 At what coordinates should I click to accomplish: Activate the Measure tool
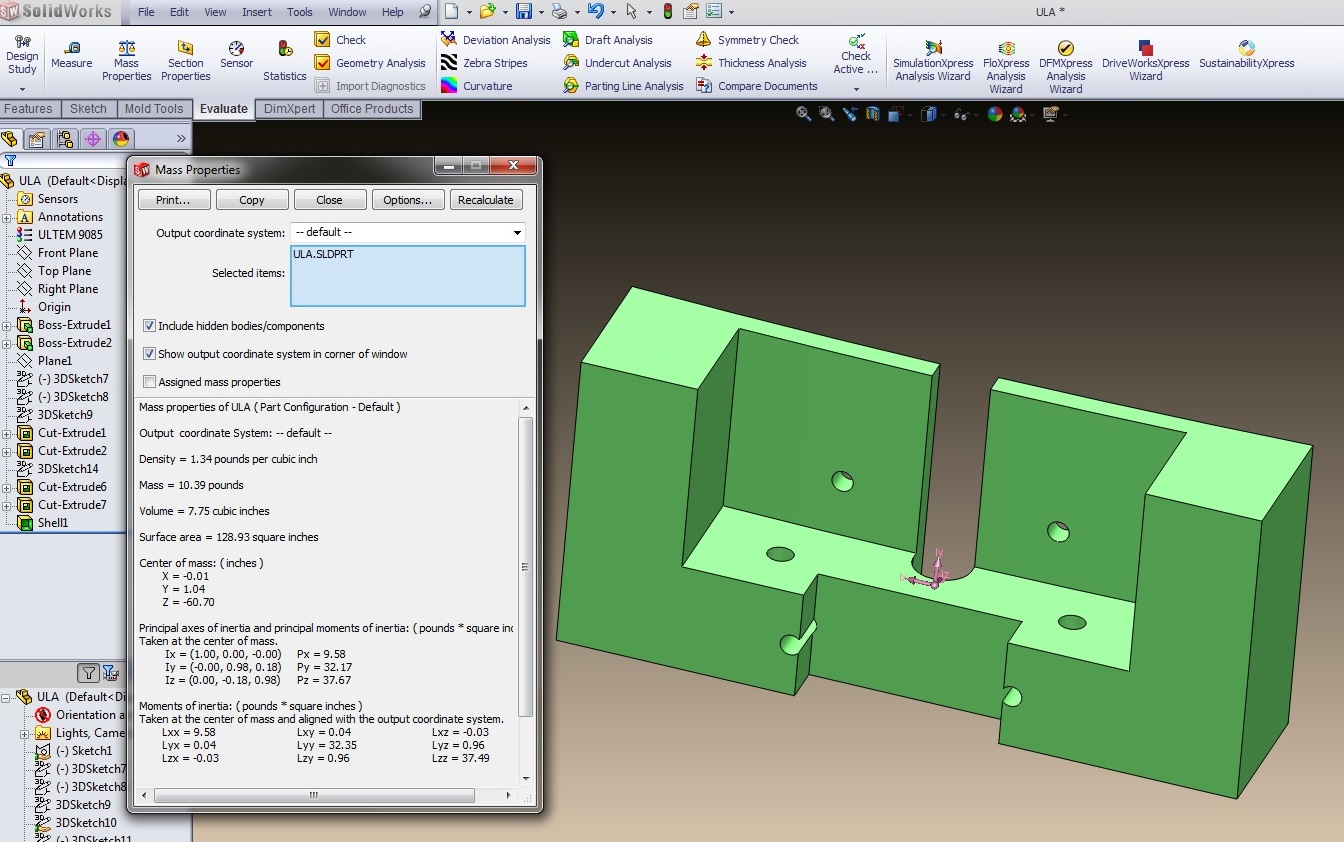click(71, 56)
